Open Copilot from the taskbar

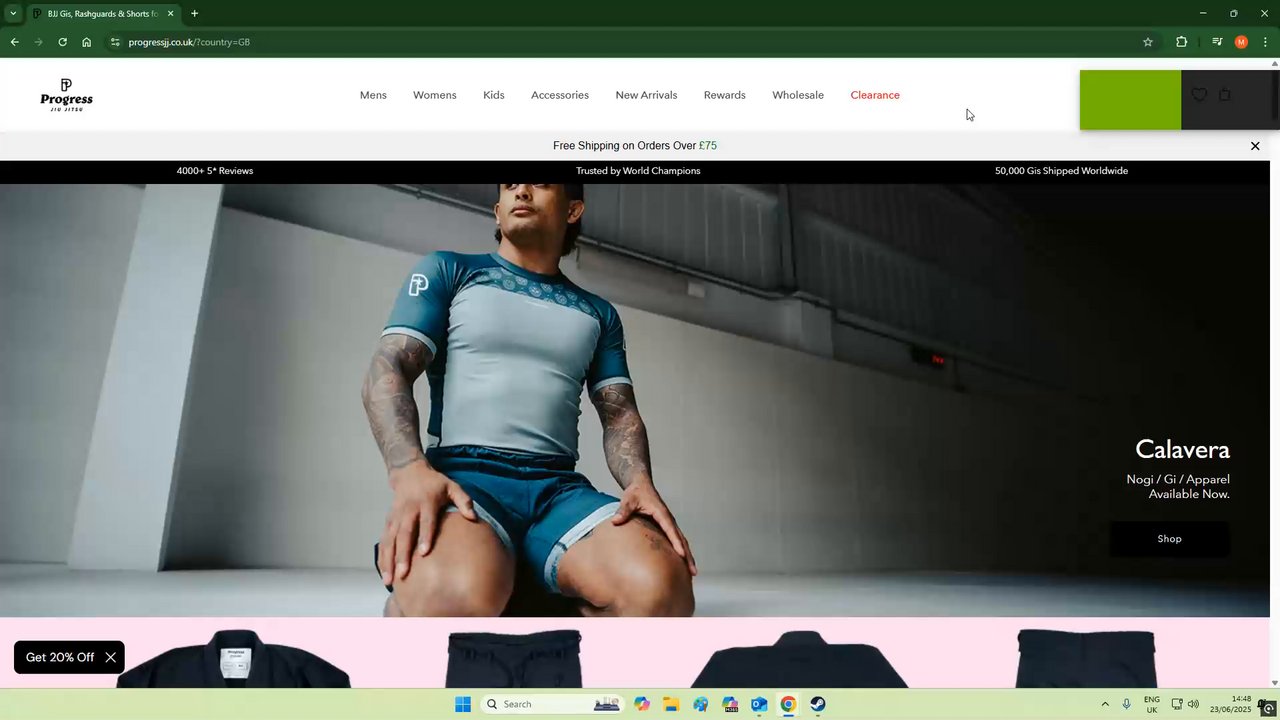point(642,704)
